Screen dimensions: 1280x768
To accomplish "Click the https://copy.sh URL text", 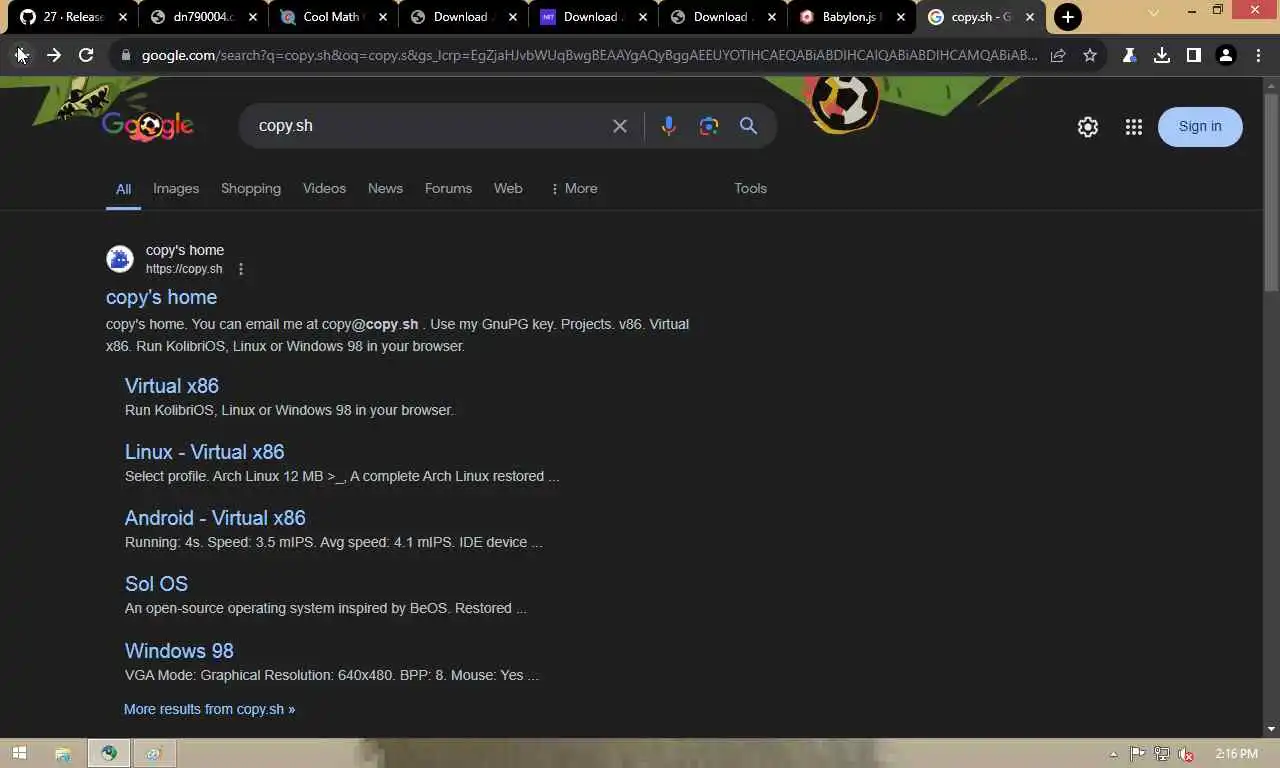I will (184, 269).
